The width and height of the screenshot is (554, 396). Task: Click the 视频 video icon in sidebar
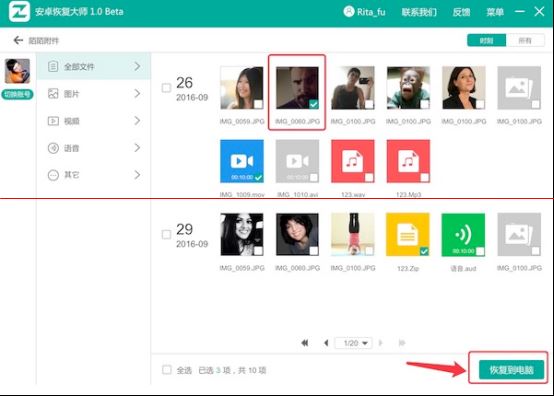tap(53, 121)
